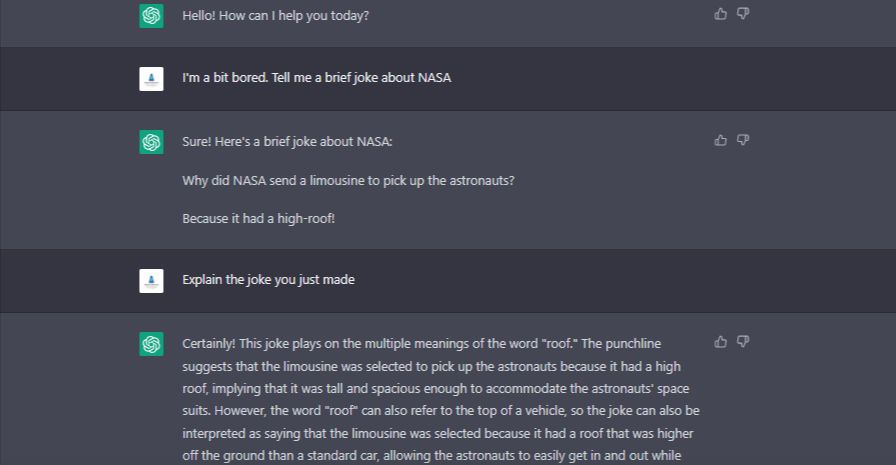
Task: Click the "Explain the joke you just made" prompt
Action: [268, 280]
